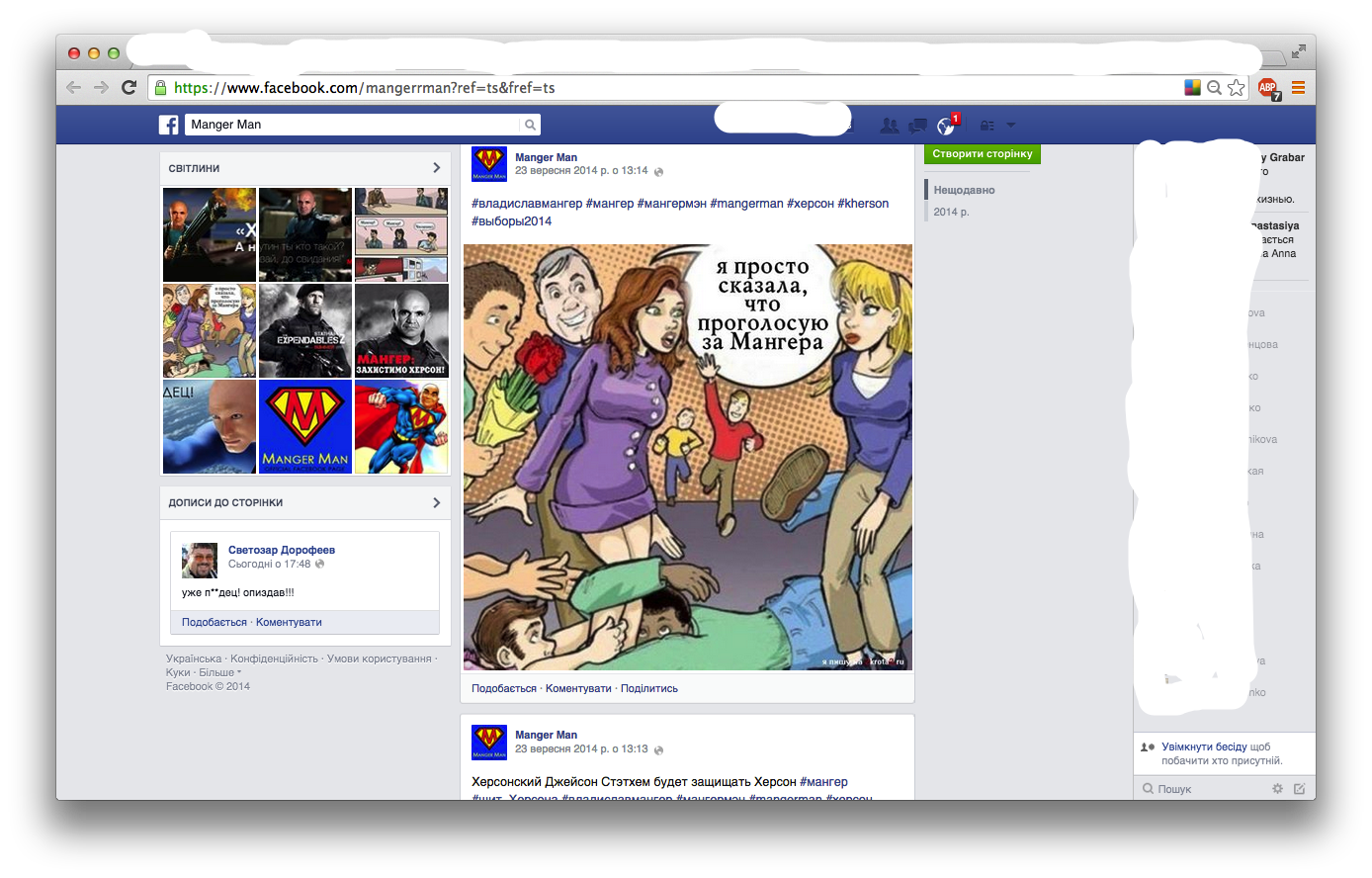This screenshot has width=1372, height=878.
Task: Reload the page with the refresh icon
Action: click(129, 87)
